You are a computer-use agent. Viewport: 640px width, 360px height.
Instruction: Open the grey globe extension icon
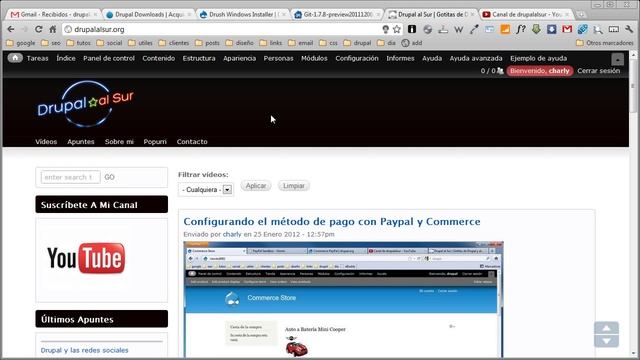[427, 29]
